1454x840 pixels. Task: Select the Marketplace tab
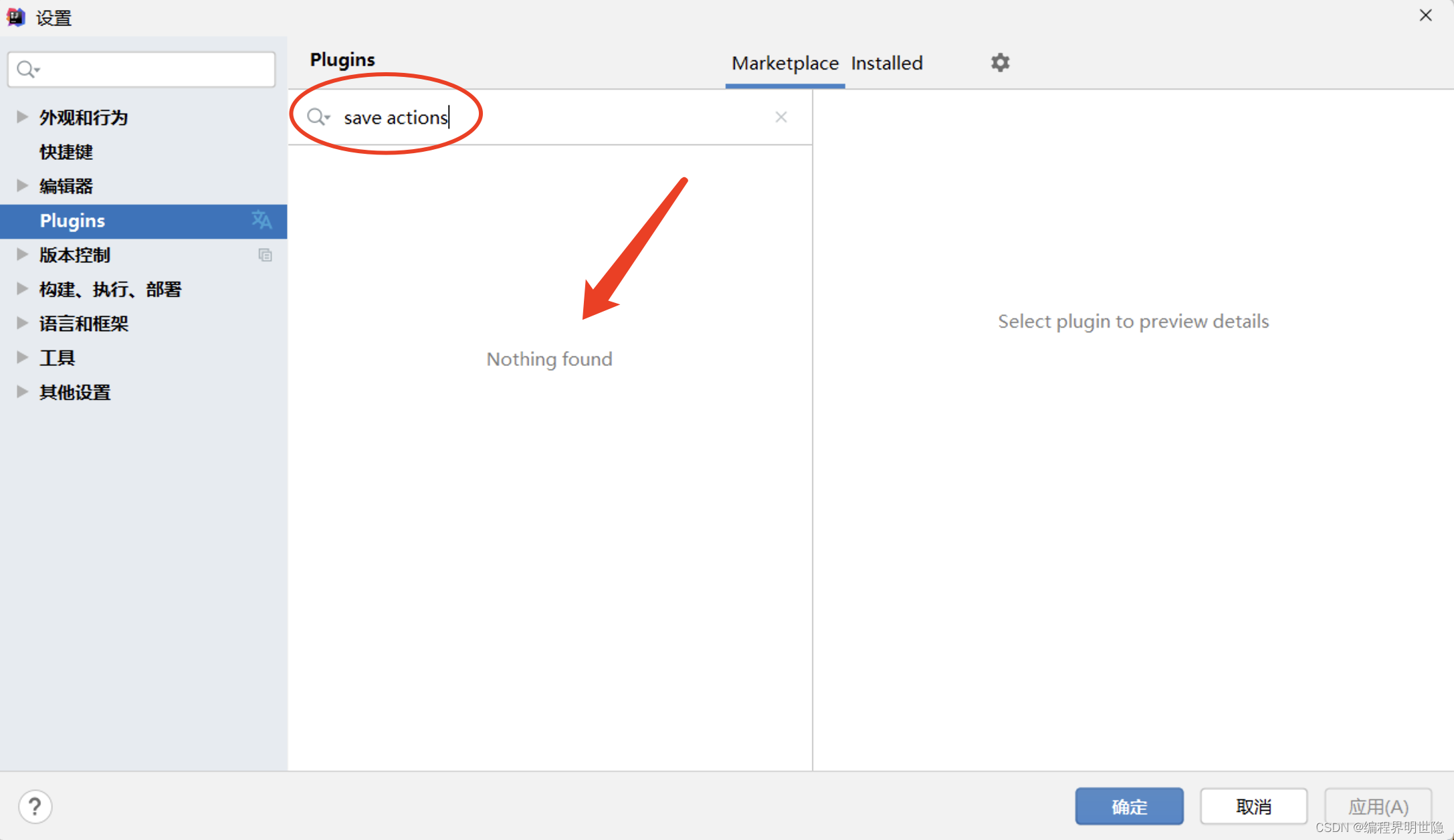coord(785,64)
